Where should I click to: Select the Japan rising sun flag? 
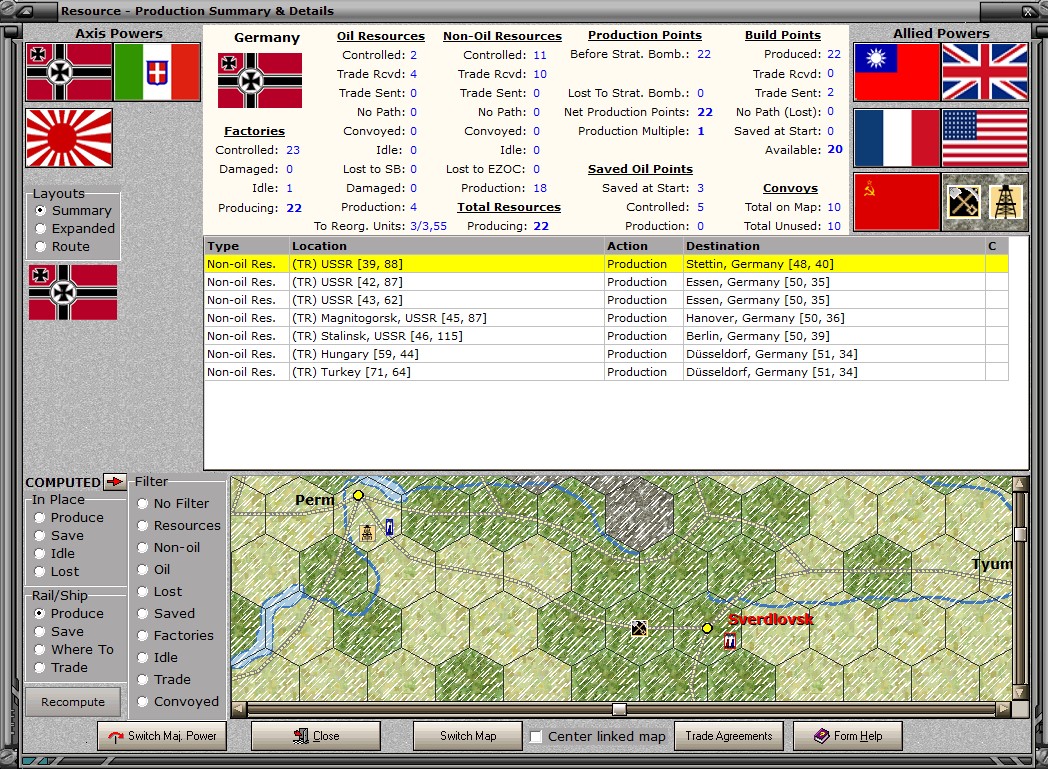[70, 138]
